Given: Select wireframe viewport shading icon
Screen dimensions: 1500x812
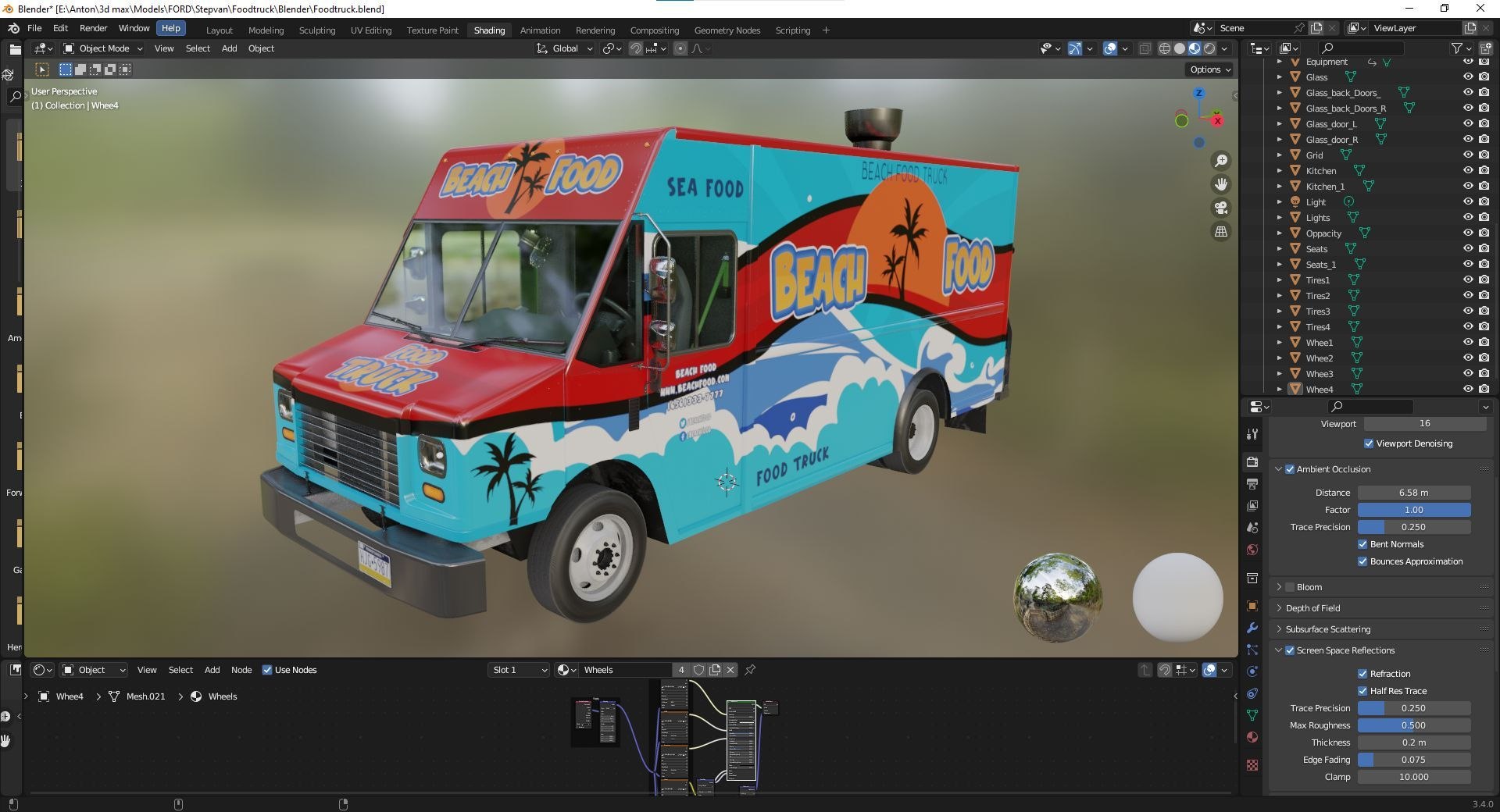Looking at the screenshot, I should 1165,48.
